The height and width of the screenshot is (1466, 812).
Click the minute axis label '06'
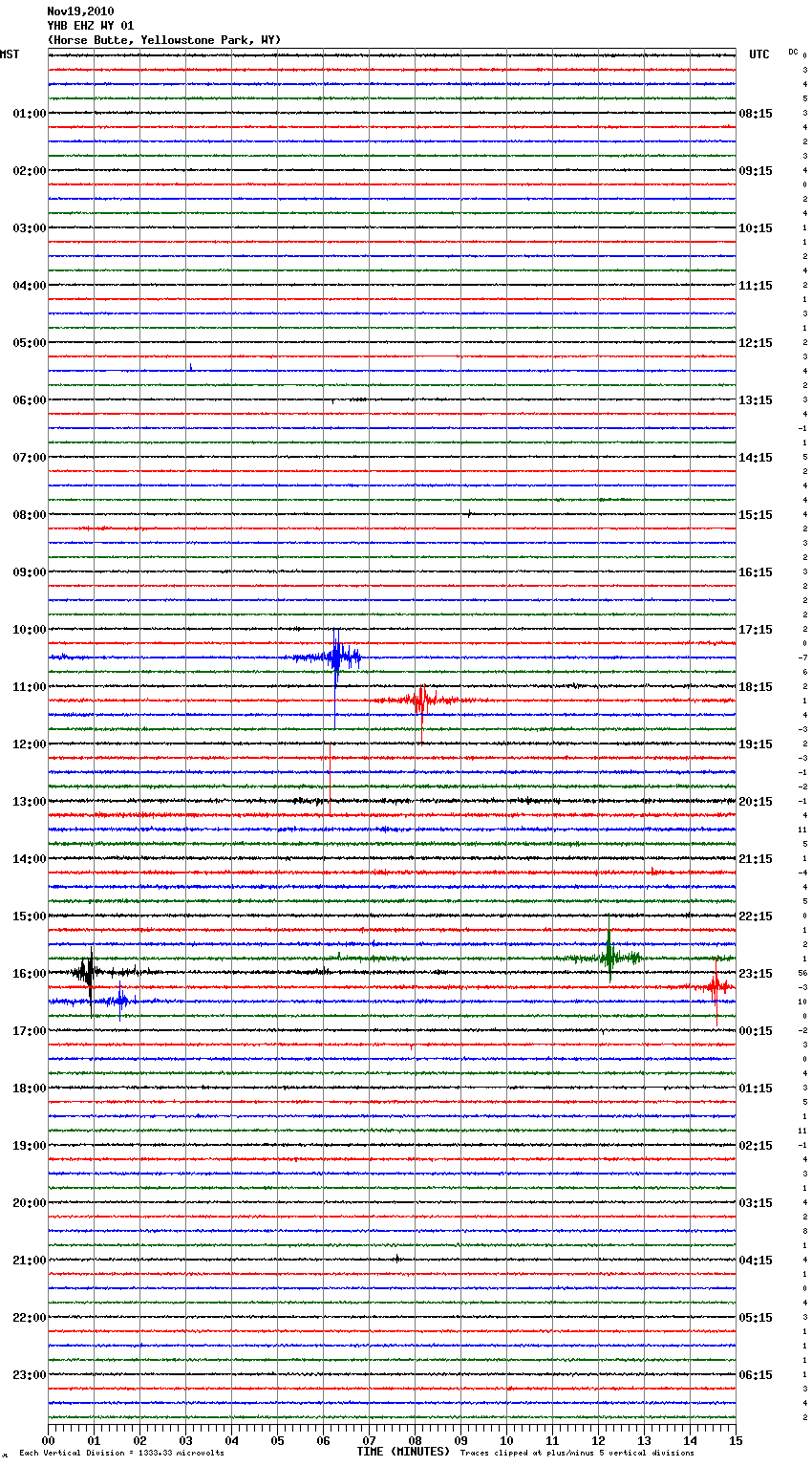pyautogui.click(x=323, y=1440)
